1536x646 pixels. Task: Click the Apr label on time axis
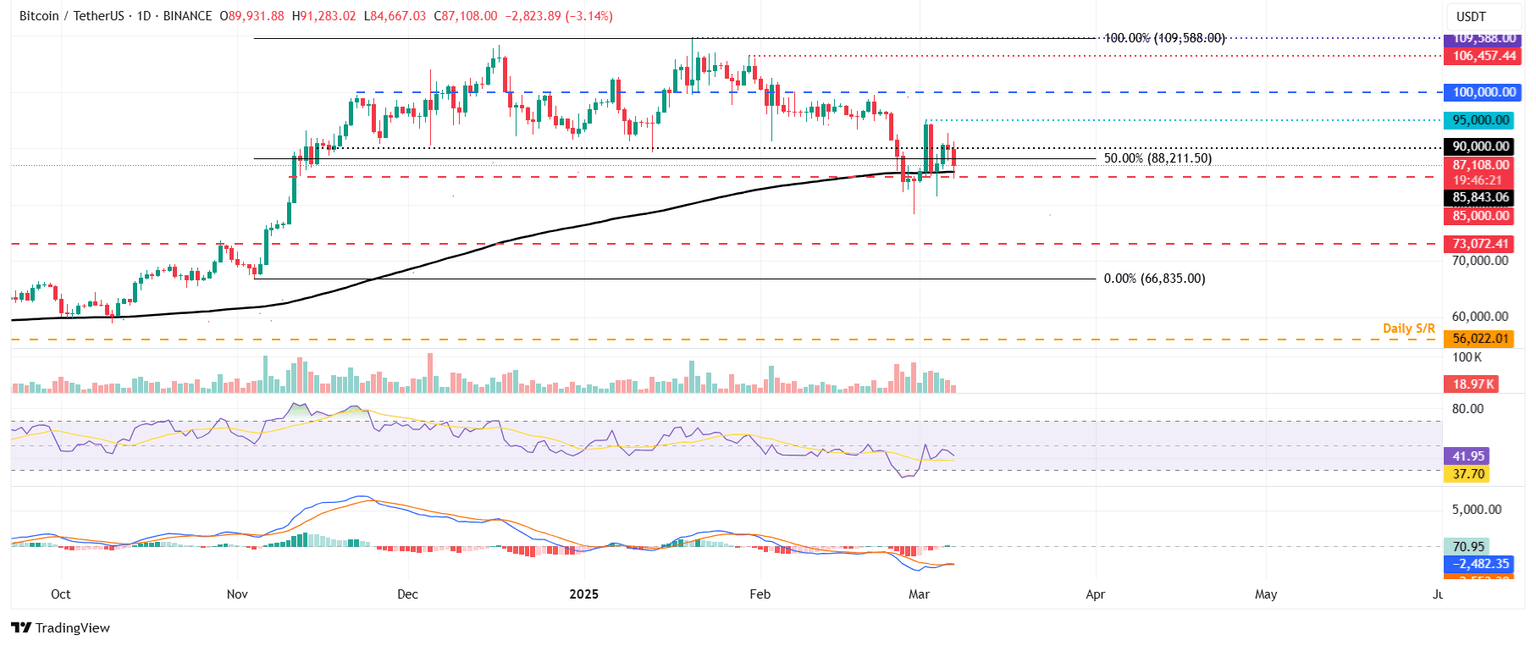click(1096, 593)
